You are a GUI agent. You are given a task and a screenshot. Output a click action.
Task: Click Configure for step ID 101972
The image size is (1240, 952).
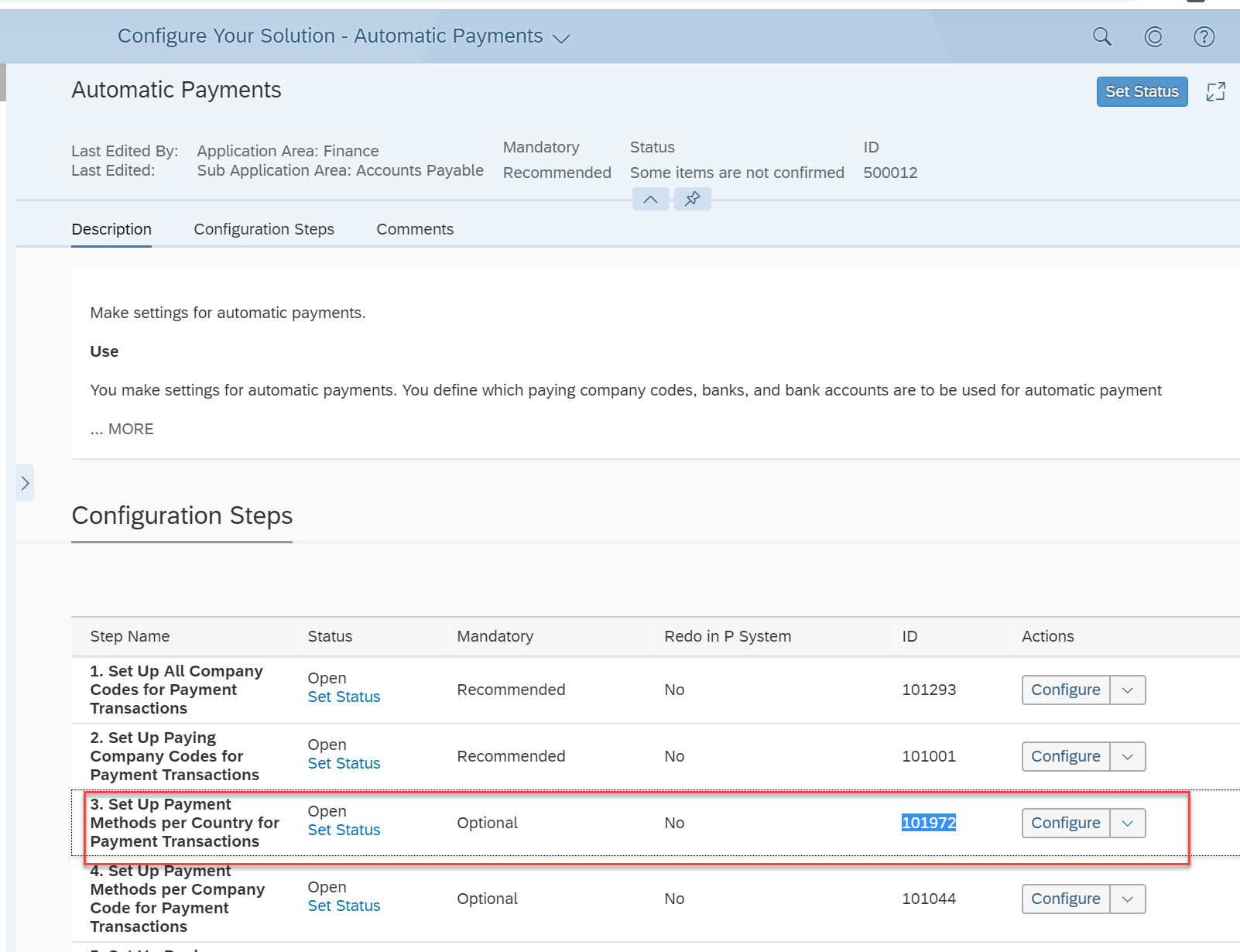click(1065, 823)
